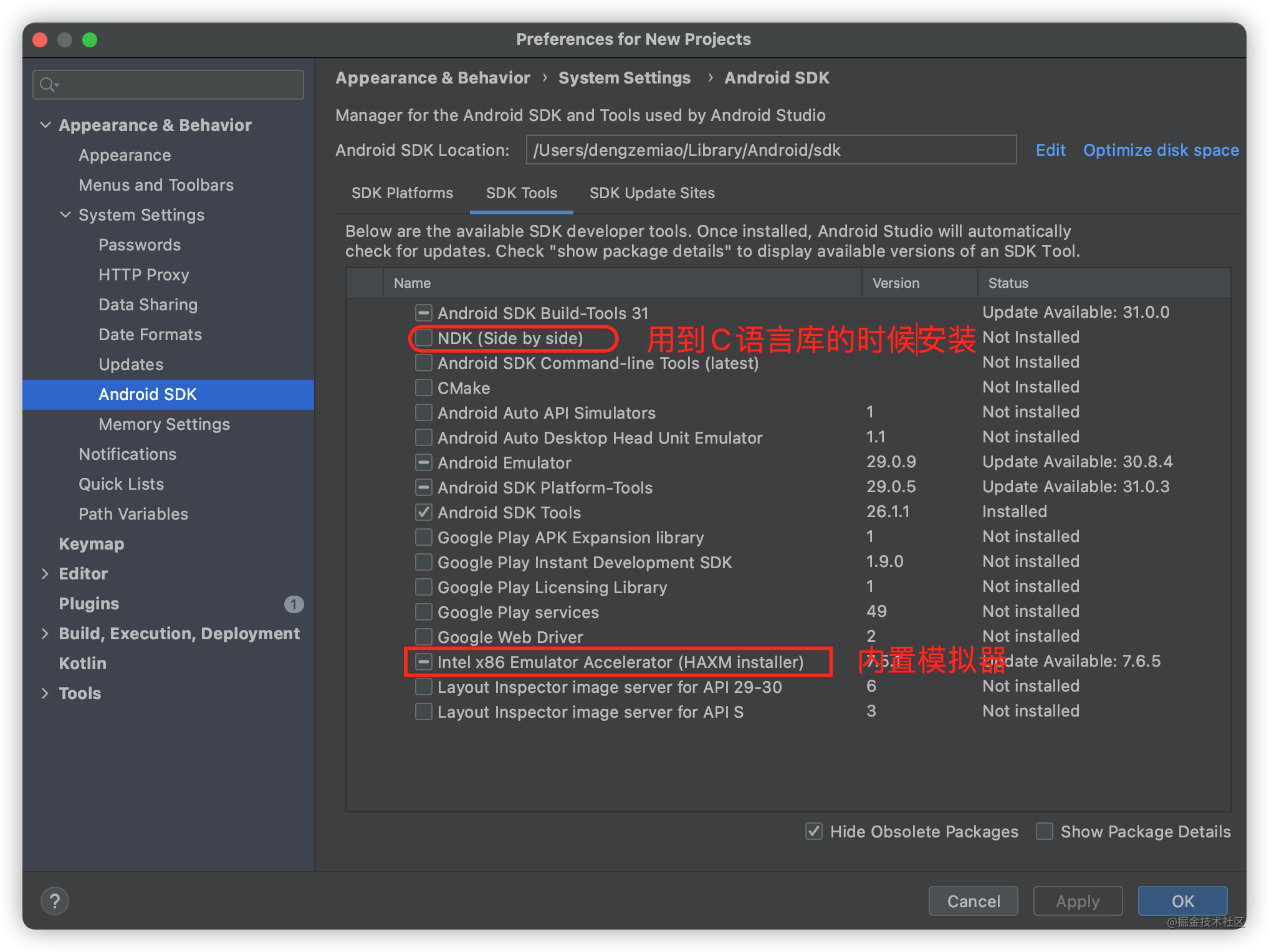
Task: Expand the Tools section
Action: (45, 693)
